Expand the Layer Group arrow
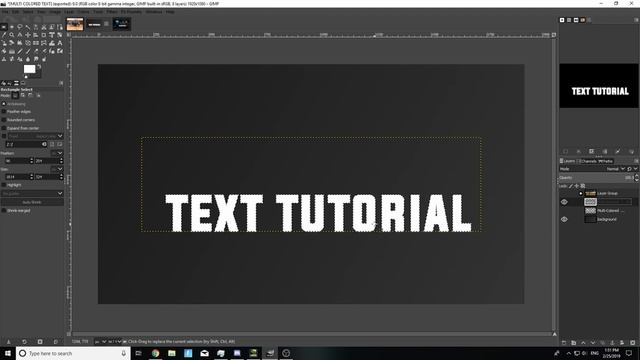This screenshot has height=360, width=640. point(581,193)
